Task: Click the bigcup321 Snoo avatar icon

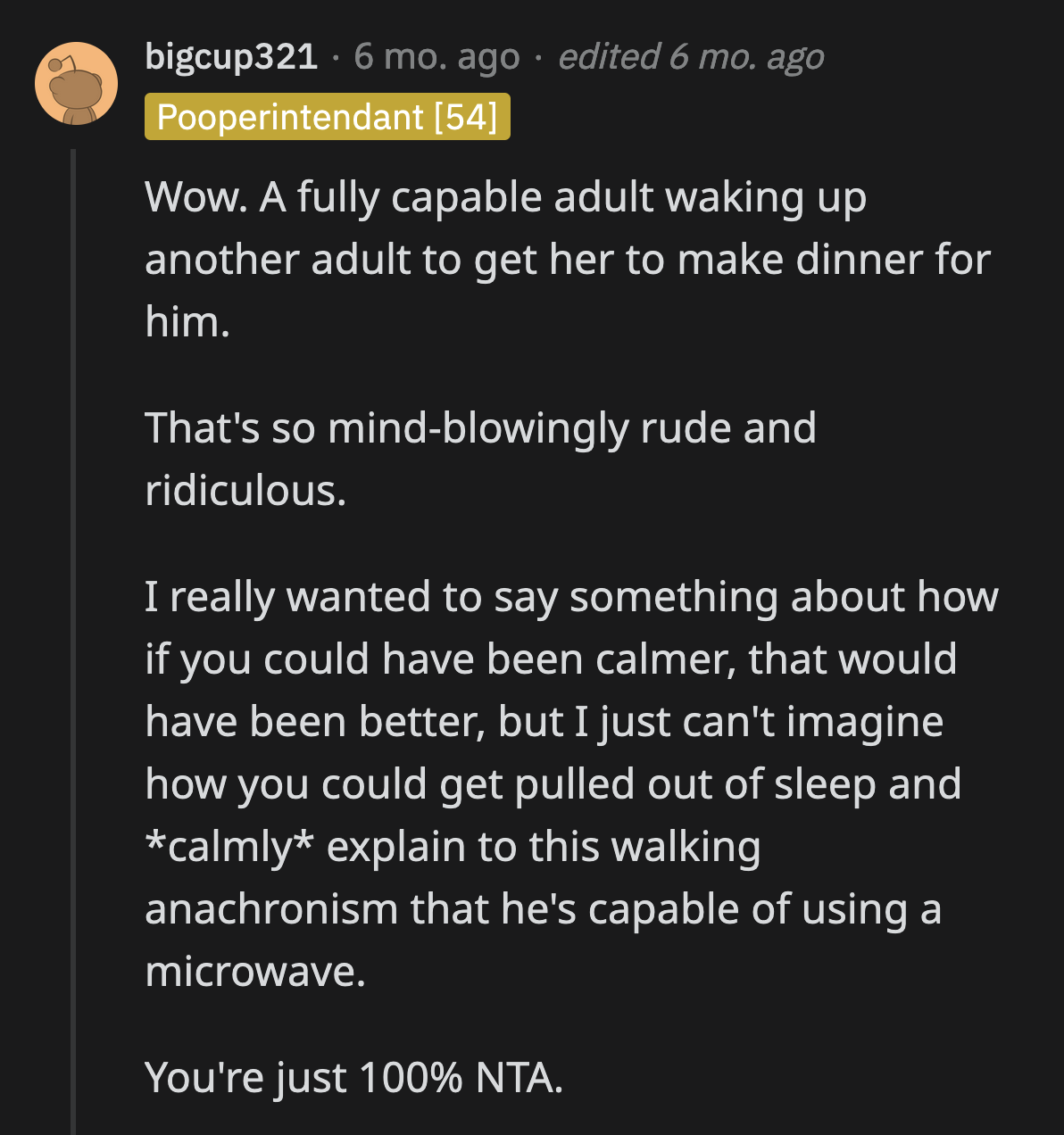Action: click(x=76, y=83)
